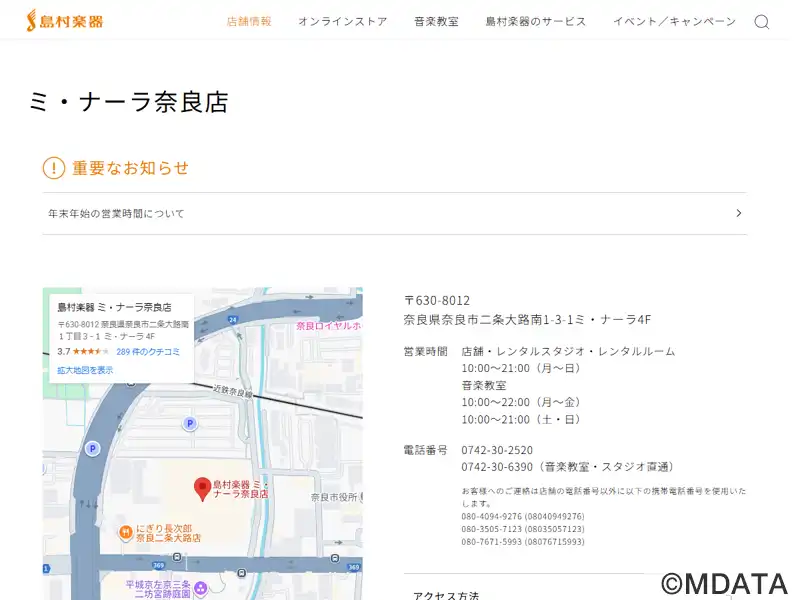The image size is (800, 600).
Task: Click the address 奈良県奈良市二条大路南1-3-1
Action: coord(487,320)
